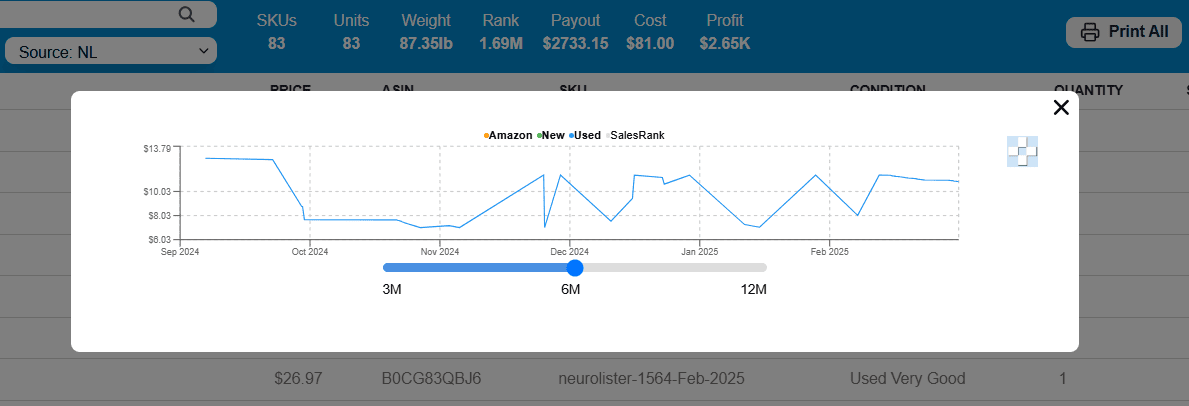Click the Print All button label
The width and height of the screenshot is (1189, 406).
[x=1138, y=32]
